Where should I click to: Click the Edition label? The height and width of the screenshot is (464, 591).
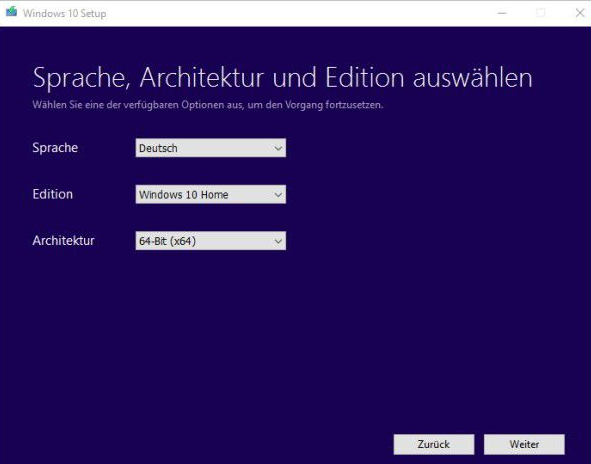[52, 194]
